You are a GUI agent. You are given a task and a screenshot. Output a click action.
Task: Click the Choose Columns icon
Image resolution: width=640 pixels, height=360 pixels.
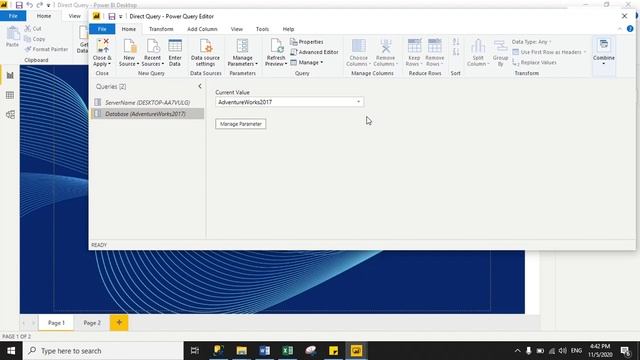coord(359,46)
